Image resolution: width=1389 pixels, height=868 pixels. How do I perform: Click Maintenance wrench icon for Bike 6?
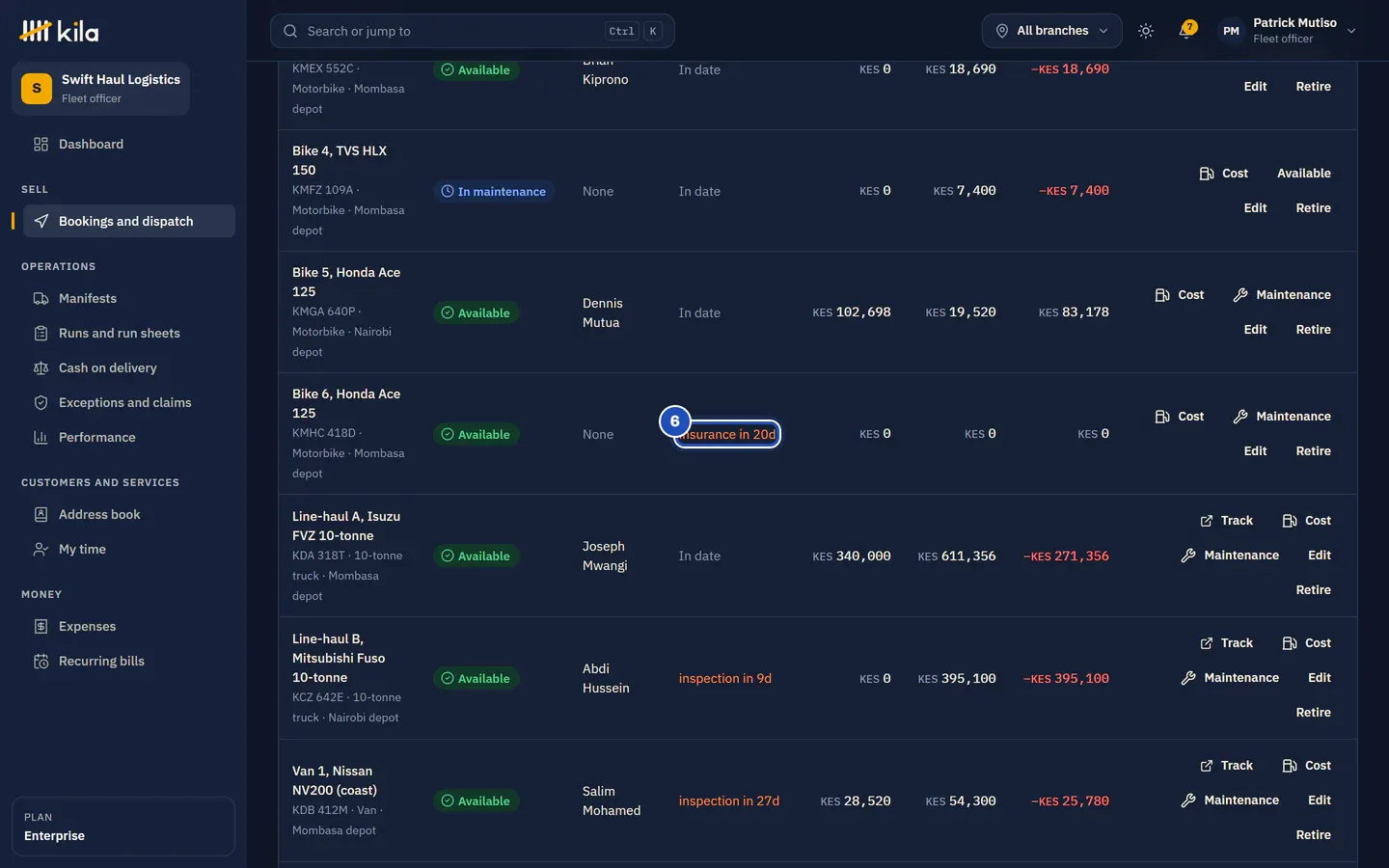1240,417
